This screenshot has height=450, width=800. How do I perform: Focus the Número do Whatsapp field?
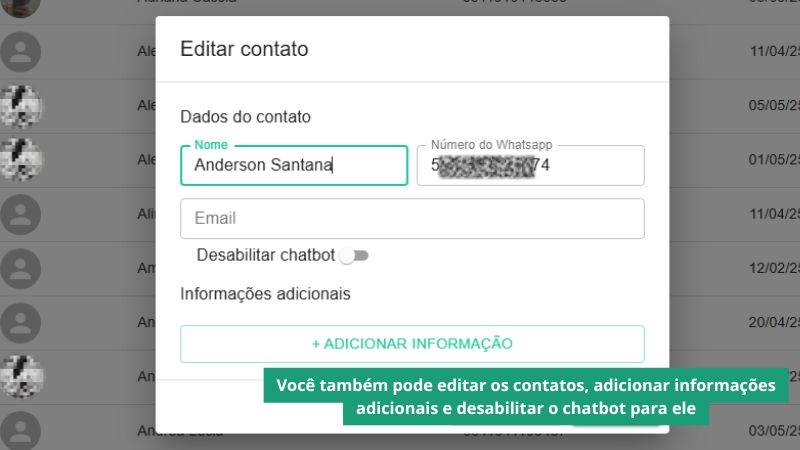[x=531, y=165]
